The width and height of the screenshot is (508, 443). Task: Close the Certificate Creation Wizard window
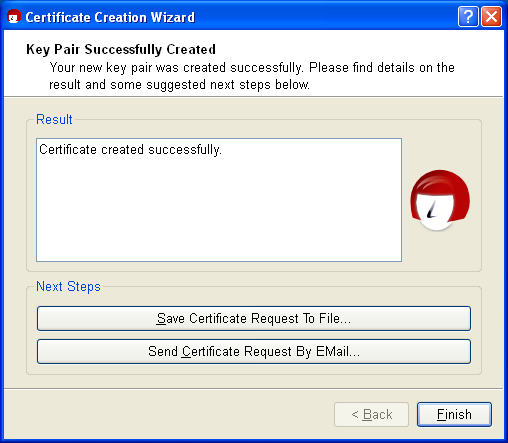[491, 17]
